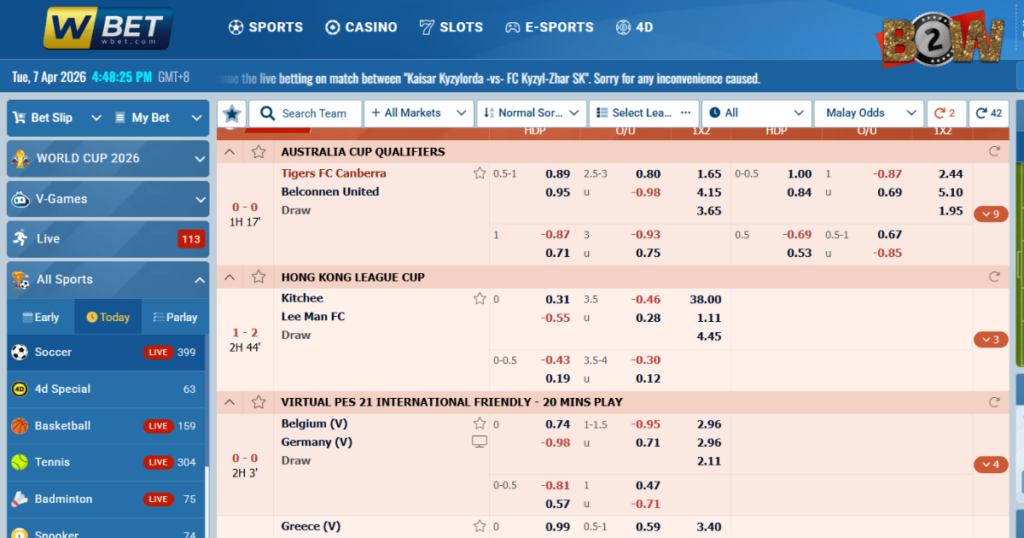Open the Sports section
The image size is (1024, 538).
(266, 27)
